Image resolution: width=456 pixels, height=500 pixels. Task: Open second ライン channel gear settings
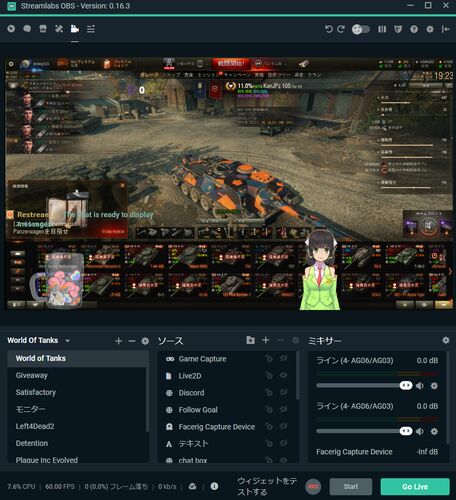tap(434, 431)
